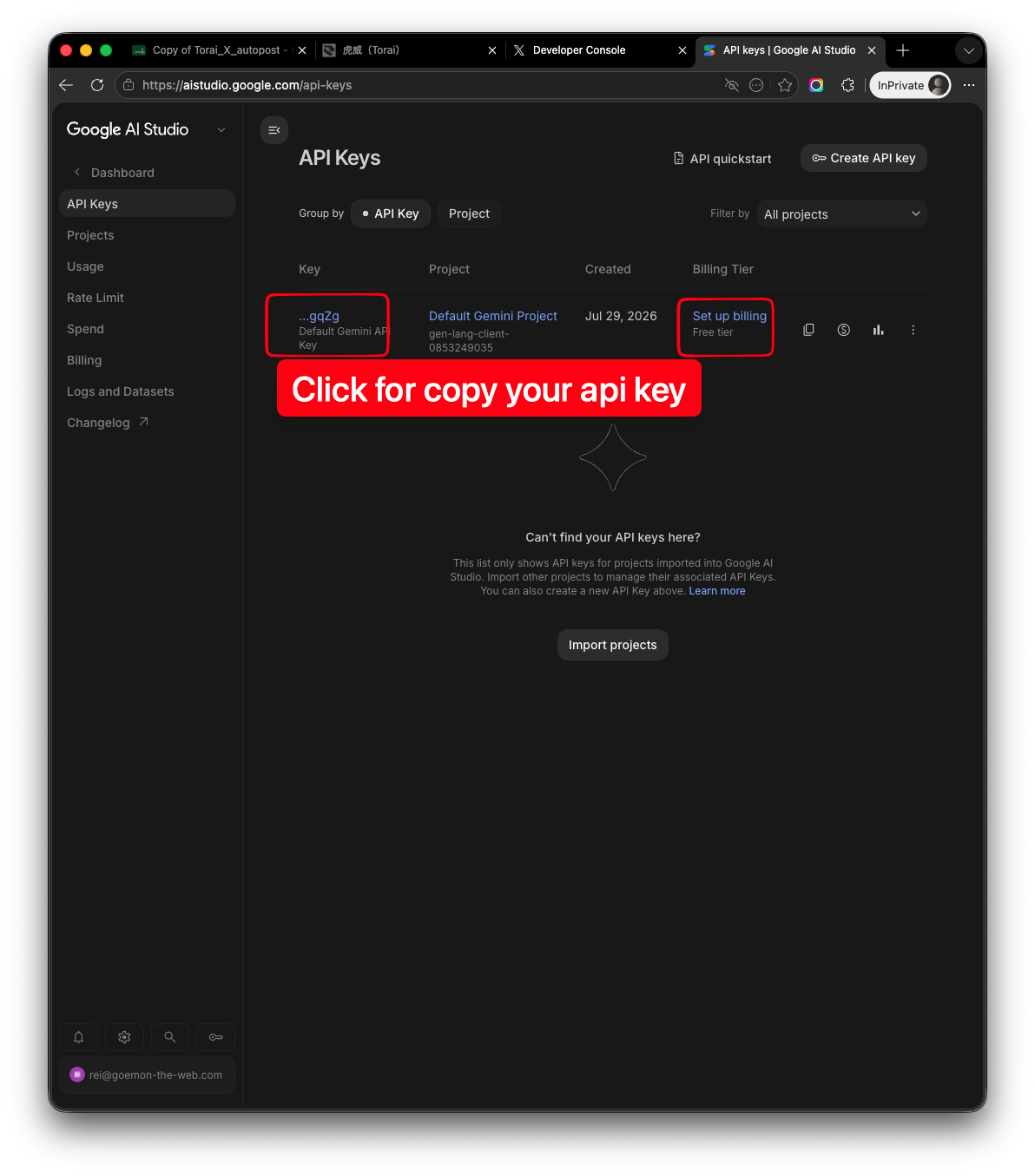The image size is (1035, 1176).
Task: Open the browser three-dot settings menu
Action: 969,85
